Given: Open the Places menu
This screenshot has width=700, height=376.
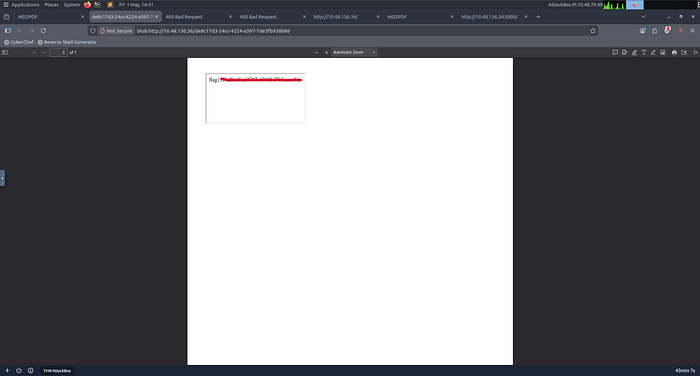Looking at the screenshot, I should 51,4.
